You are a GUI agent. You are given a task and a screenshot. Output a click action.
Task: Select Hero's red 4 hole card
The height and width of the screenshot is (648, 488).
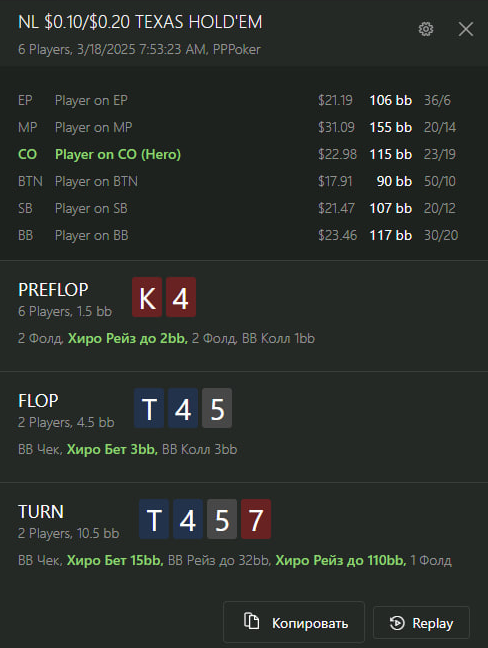click(x=181, y=297)
